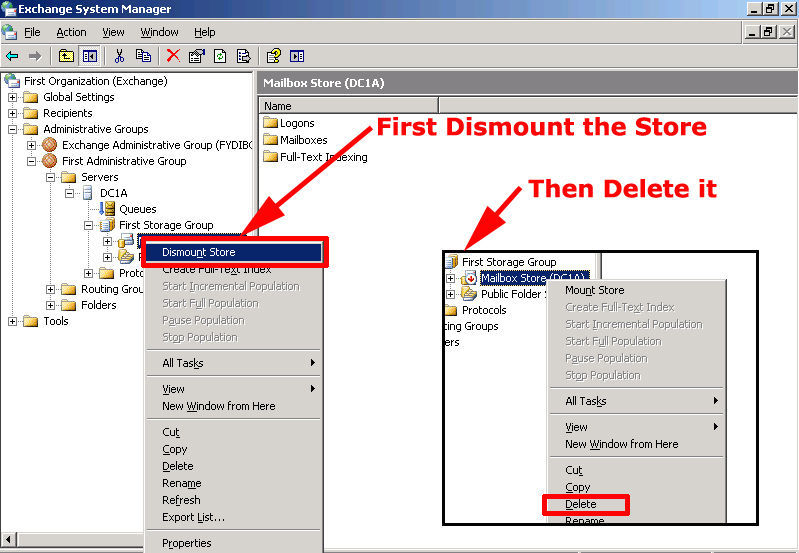Open the Window menu
The width and height of the screenshot is (799, 553).
click(159, 32)
